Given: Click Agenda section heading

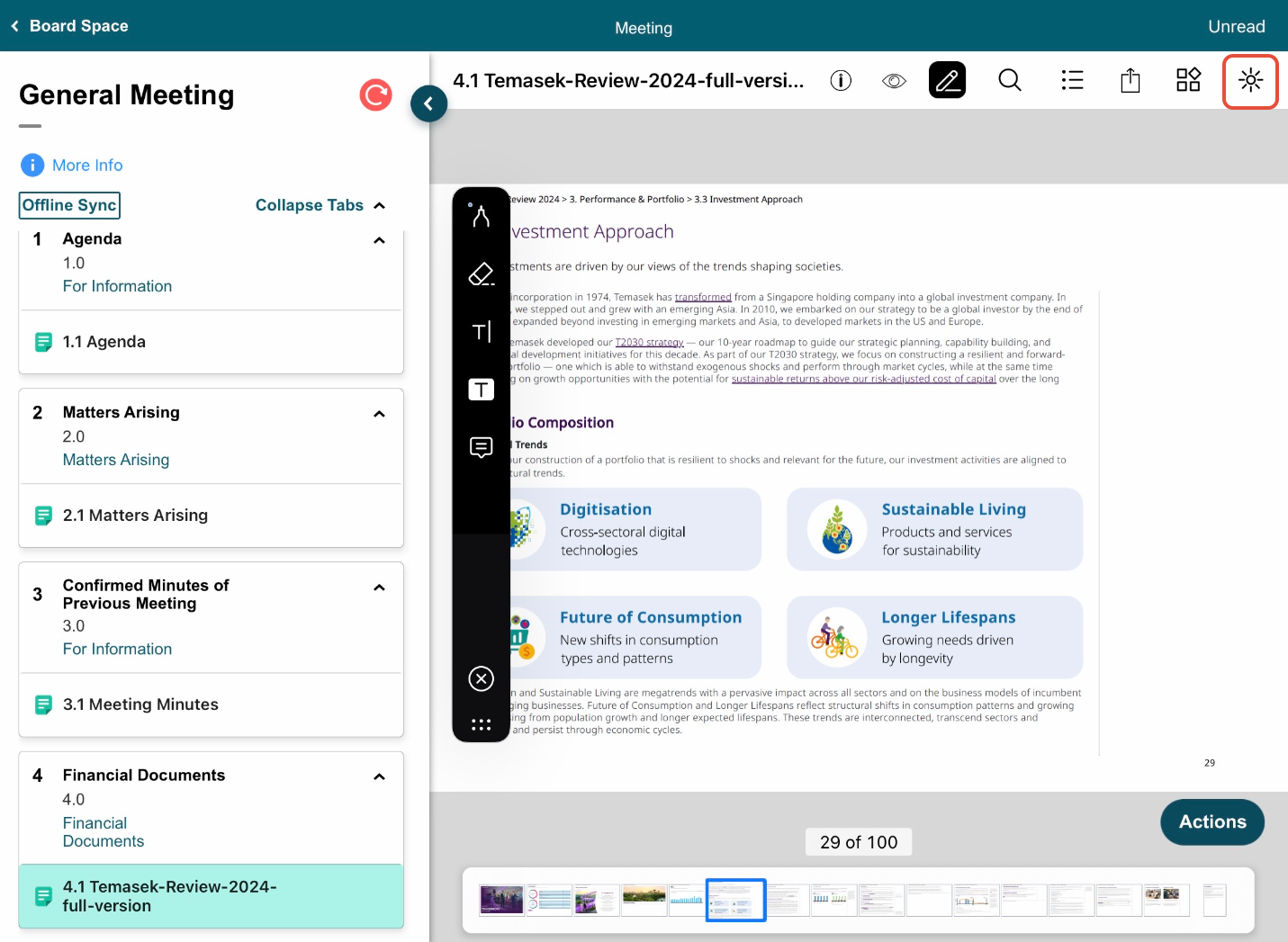Looking at the screenshot, I should [x=92, y=238].
